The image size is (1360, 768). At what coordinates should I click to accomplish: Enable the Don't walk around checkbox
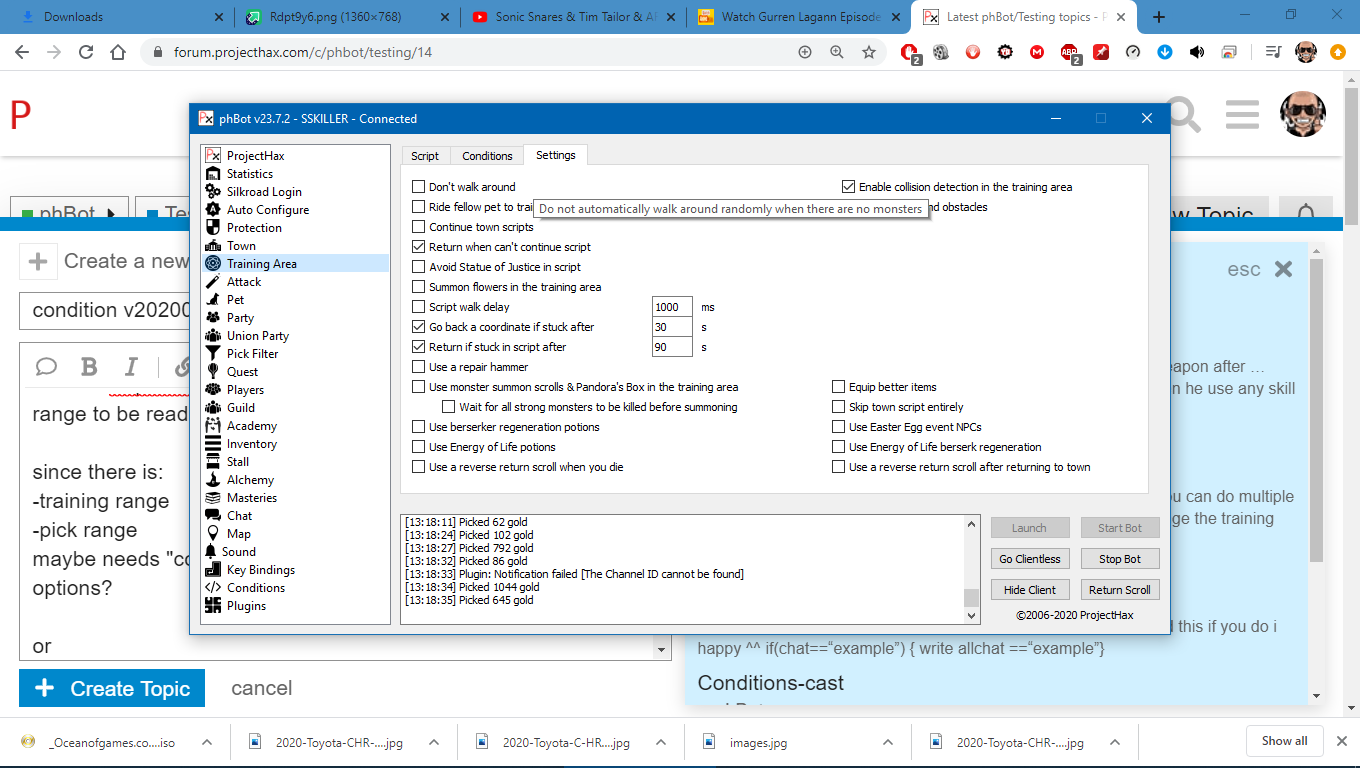click(x=419, y=187)
